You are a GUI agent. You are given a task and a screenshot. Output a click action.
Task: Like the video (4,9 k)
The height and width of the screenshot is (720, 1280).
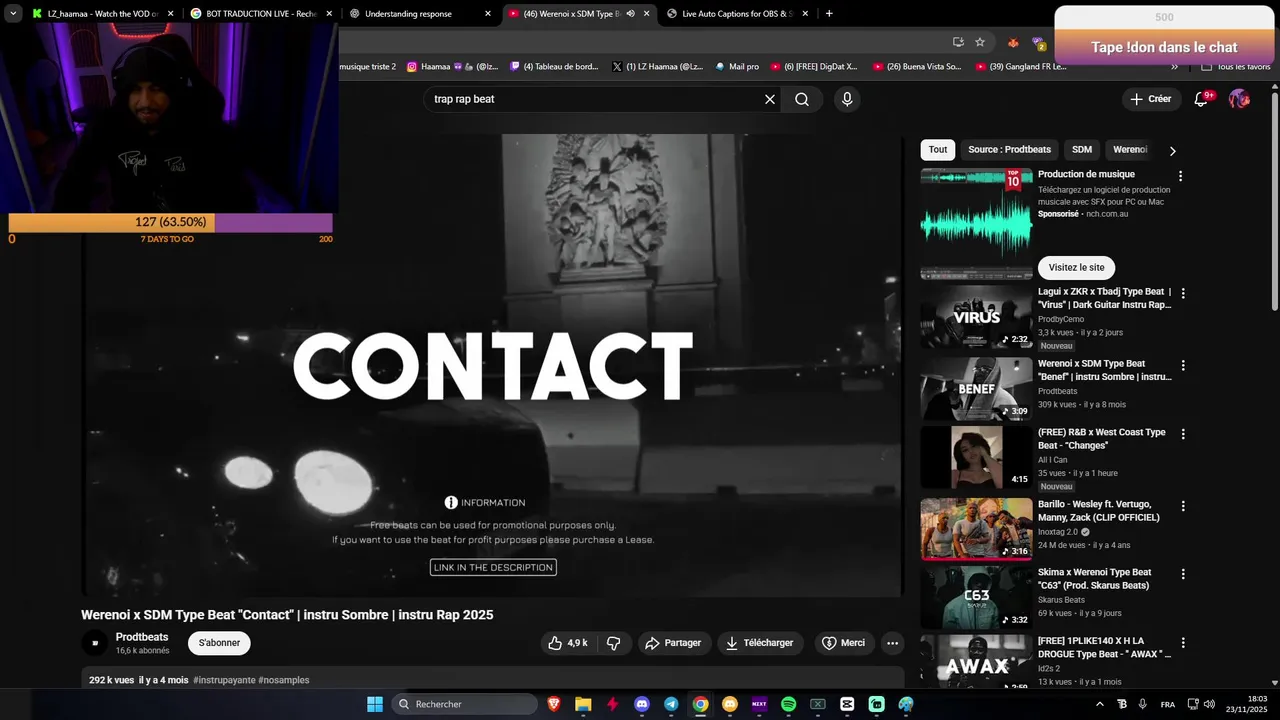pos(567,643)
